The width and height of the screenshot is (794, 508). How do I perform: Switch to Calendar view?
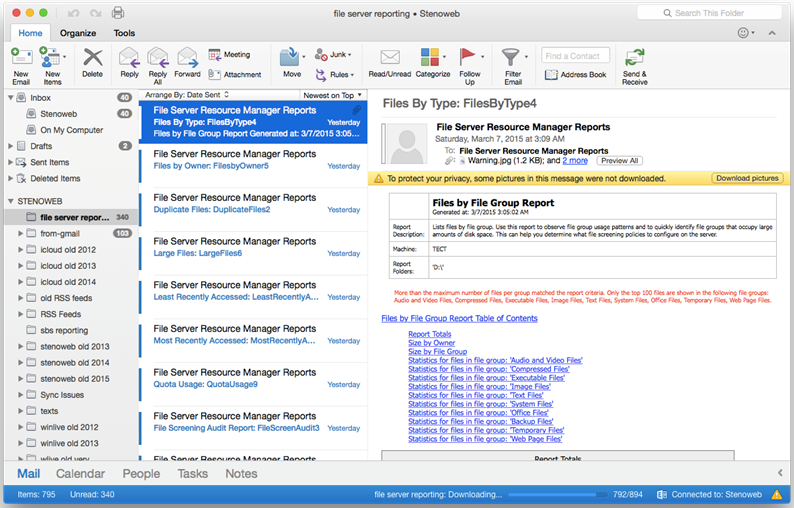[80, 474]
